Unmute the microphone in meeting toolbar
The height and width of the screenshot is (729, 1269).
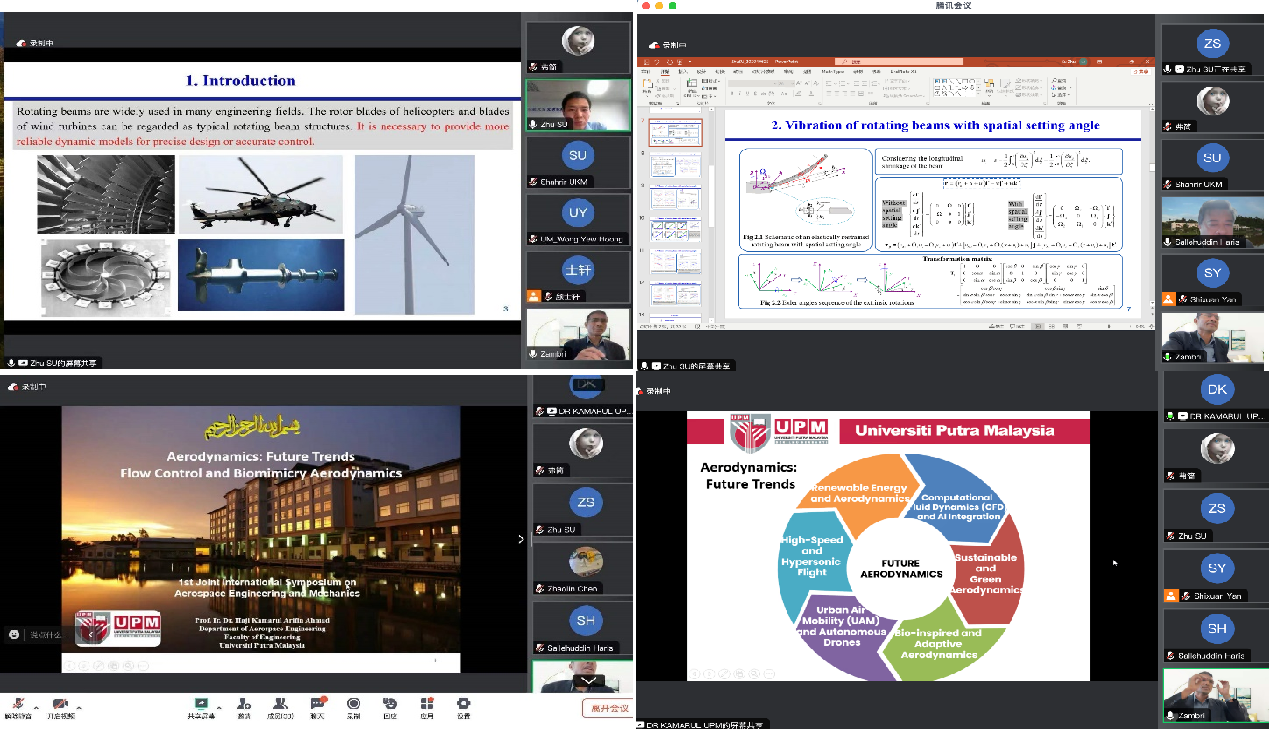click(16, 705)
